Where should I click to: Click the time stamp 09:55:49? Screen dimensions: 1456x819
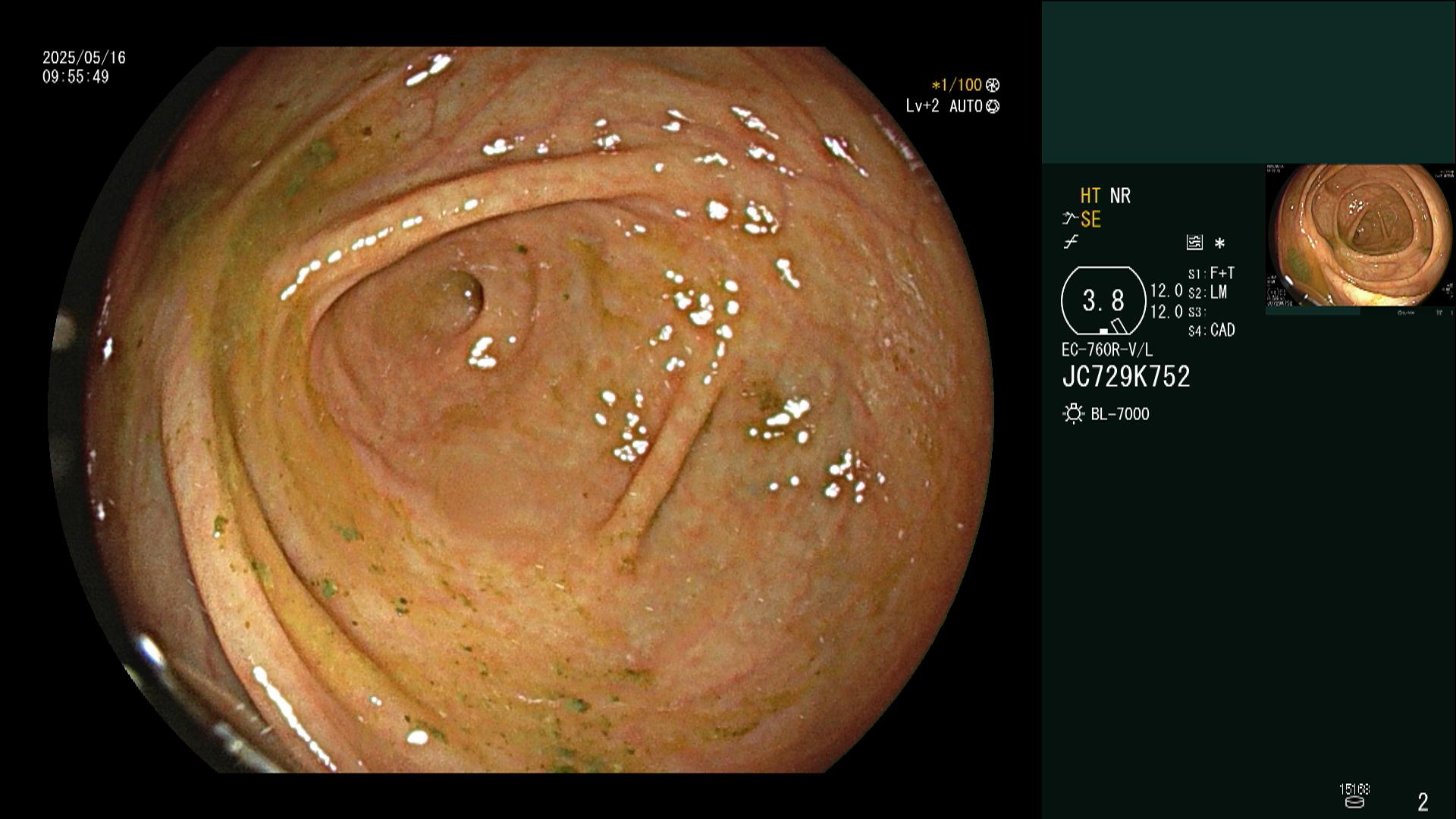(x=76, y=77)
